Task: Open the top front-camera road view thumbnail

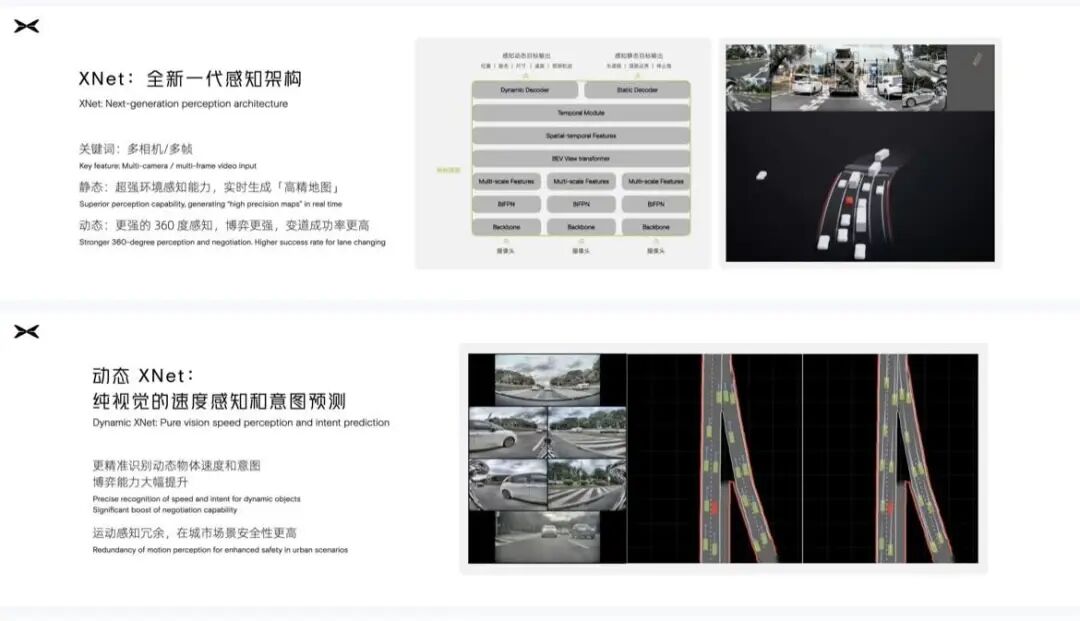Action: (x=548, y=380)
